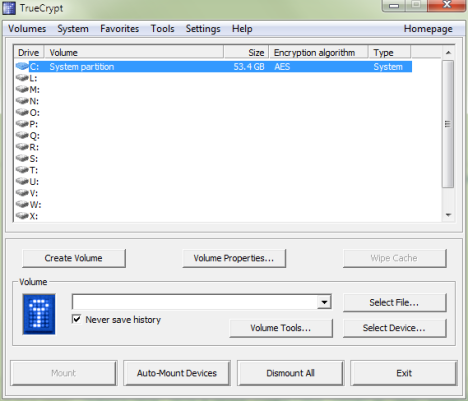Click the 53.4 GB size value
Screen dimensions: 468x401
(249, 67)
